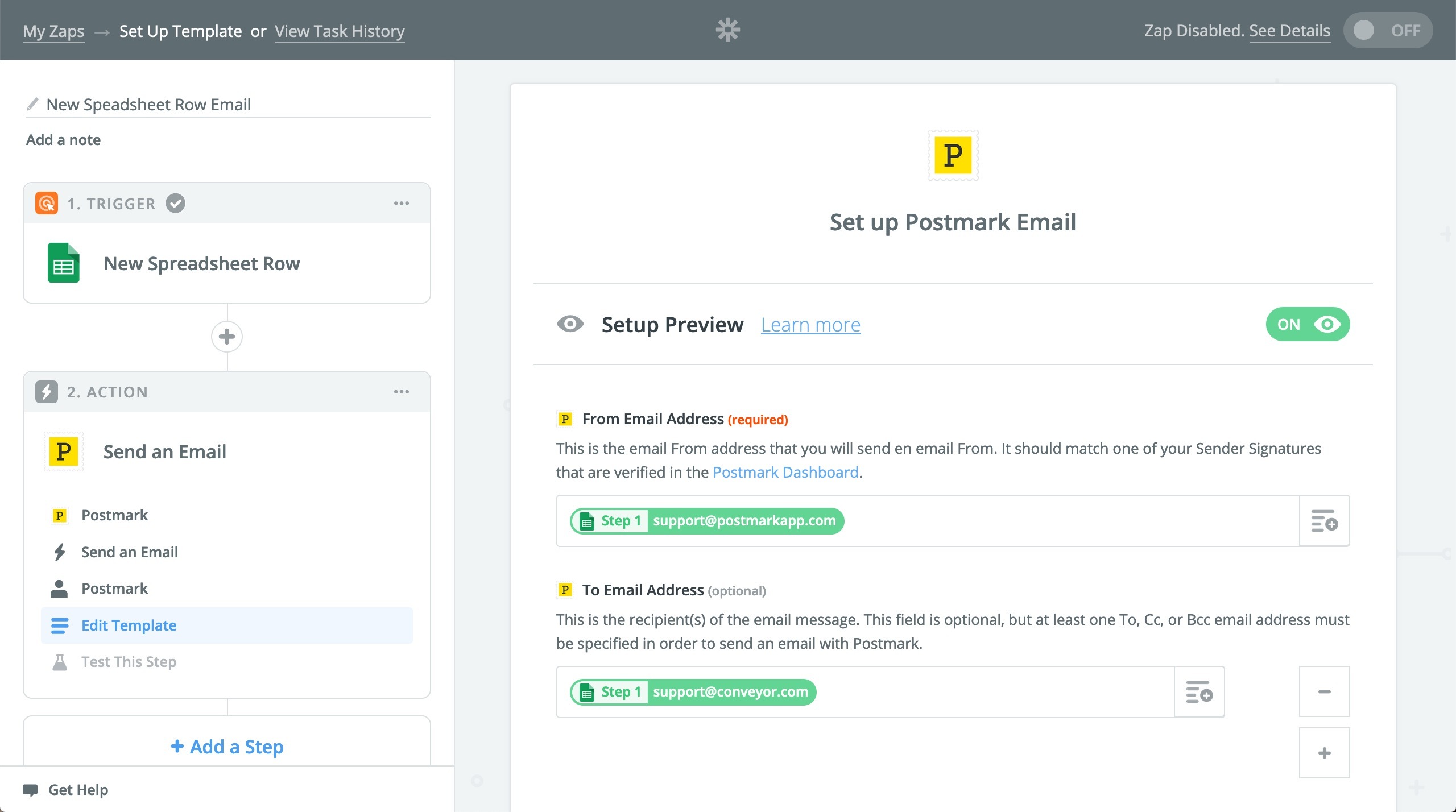Image resolution: width=1456 pixels, height=812 pixels.
Task: Click the Zapier asterisk logo in header
Action: tap(727, 30)
